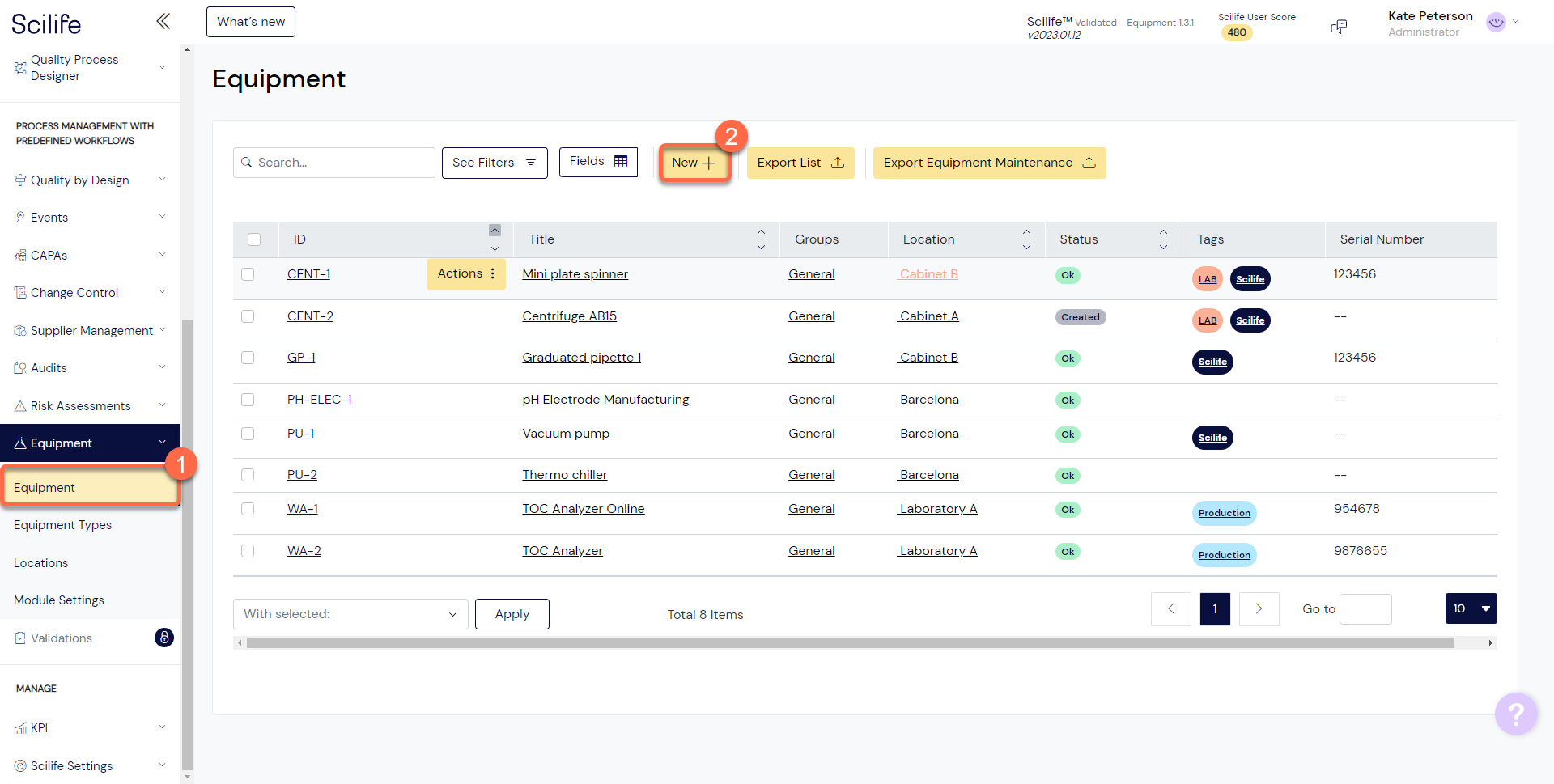Expand the CAPAs menu chevron
Image resolution: width=1554 pixels, height=784 pixels.
(x=162, y=255)
